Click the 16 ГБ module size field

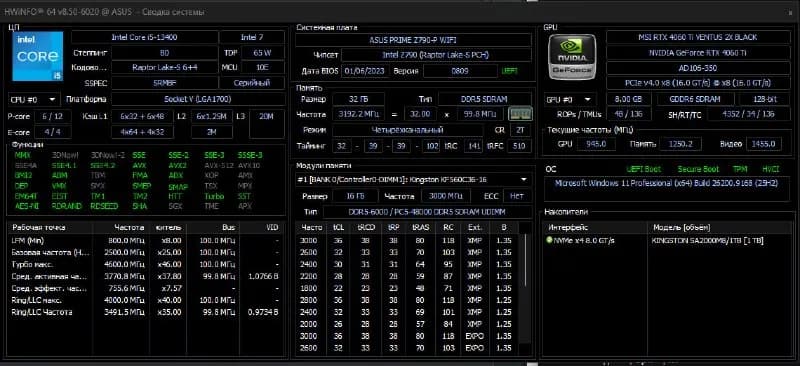point(356,196)
